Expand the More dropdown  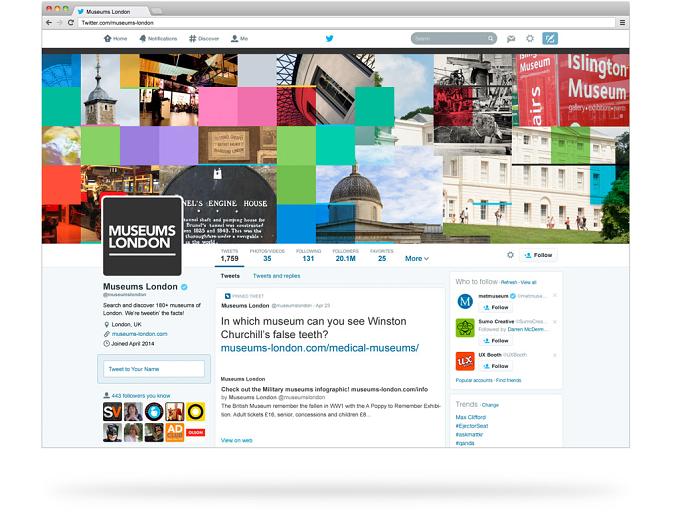point(417,258)
